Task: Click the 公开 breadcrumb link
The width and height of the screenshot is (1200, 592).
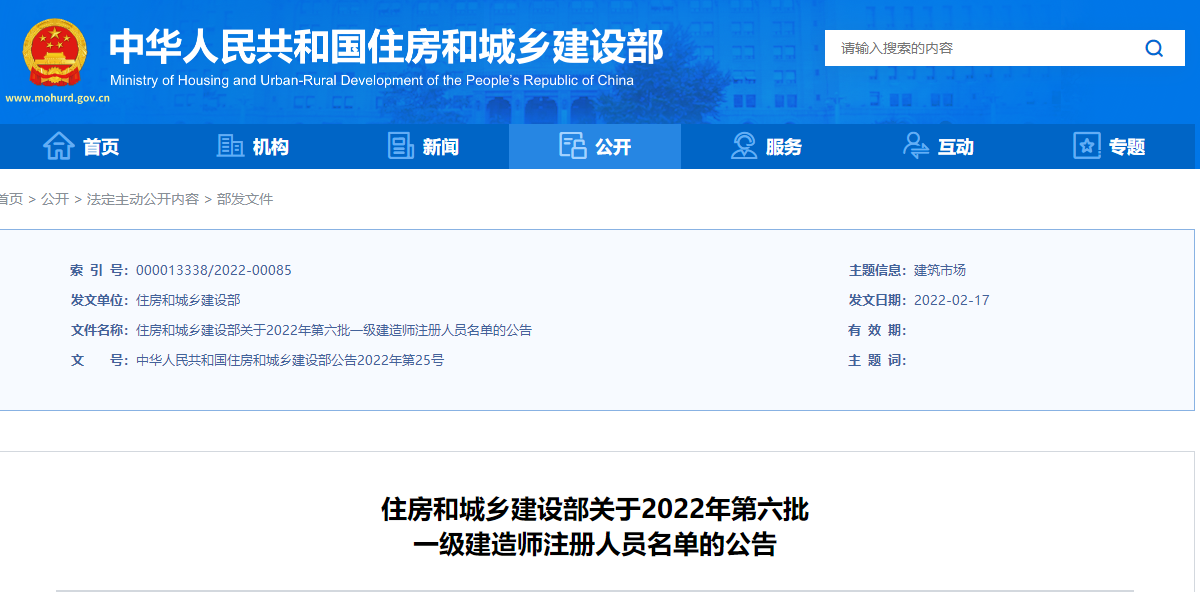Action: click(x=55, y=199)
